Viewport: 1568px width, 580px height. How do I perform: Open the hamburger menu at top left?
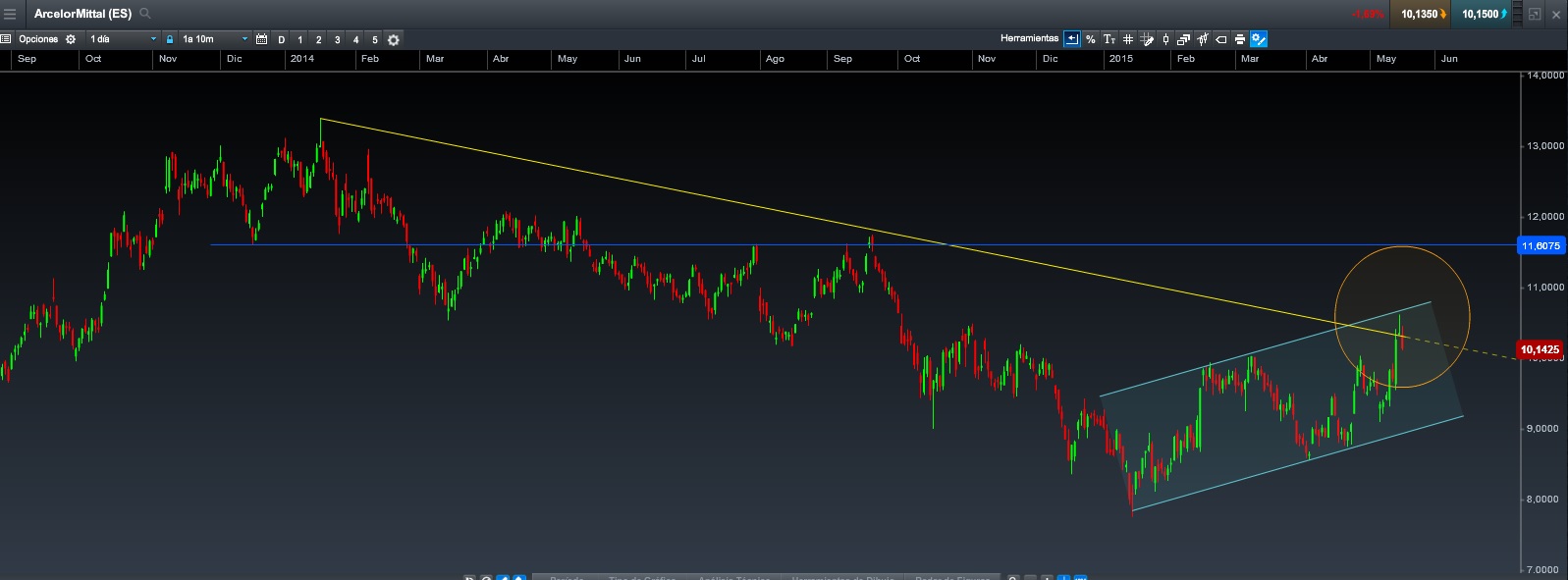tap(10, 14)
